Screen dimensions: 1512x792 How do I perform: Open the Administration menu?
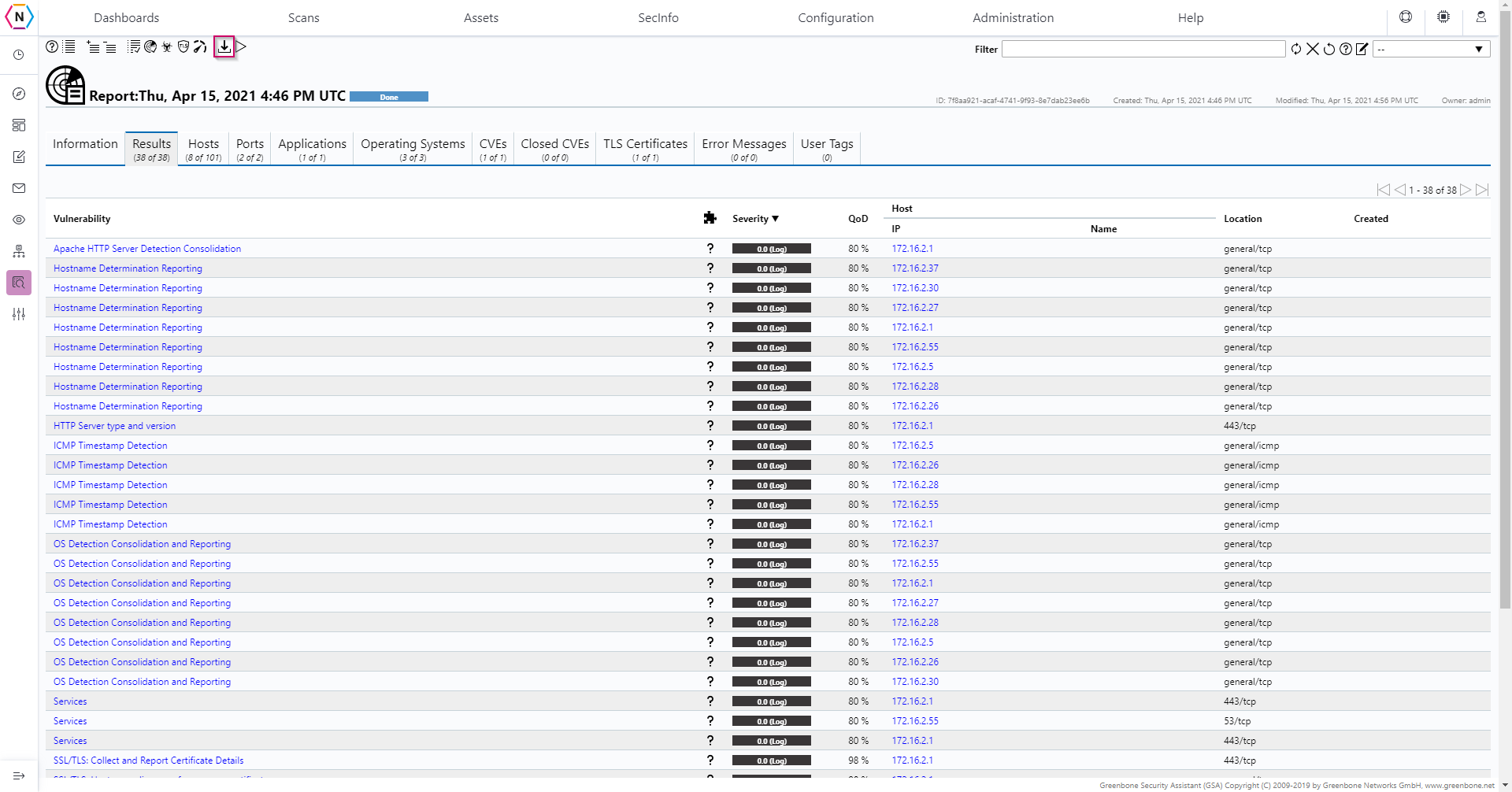coord(1013,17)
